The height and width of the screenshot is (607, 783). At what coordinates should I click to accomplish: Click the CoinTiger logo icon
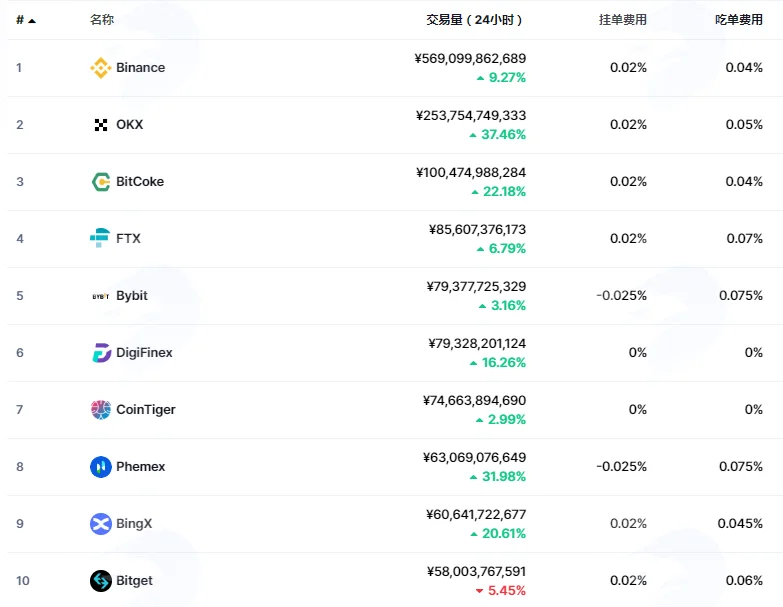click(100, 410)
